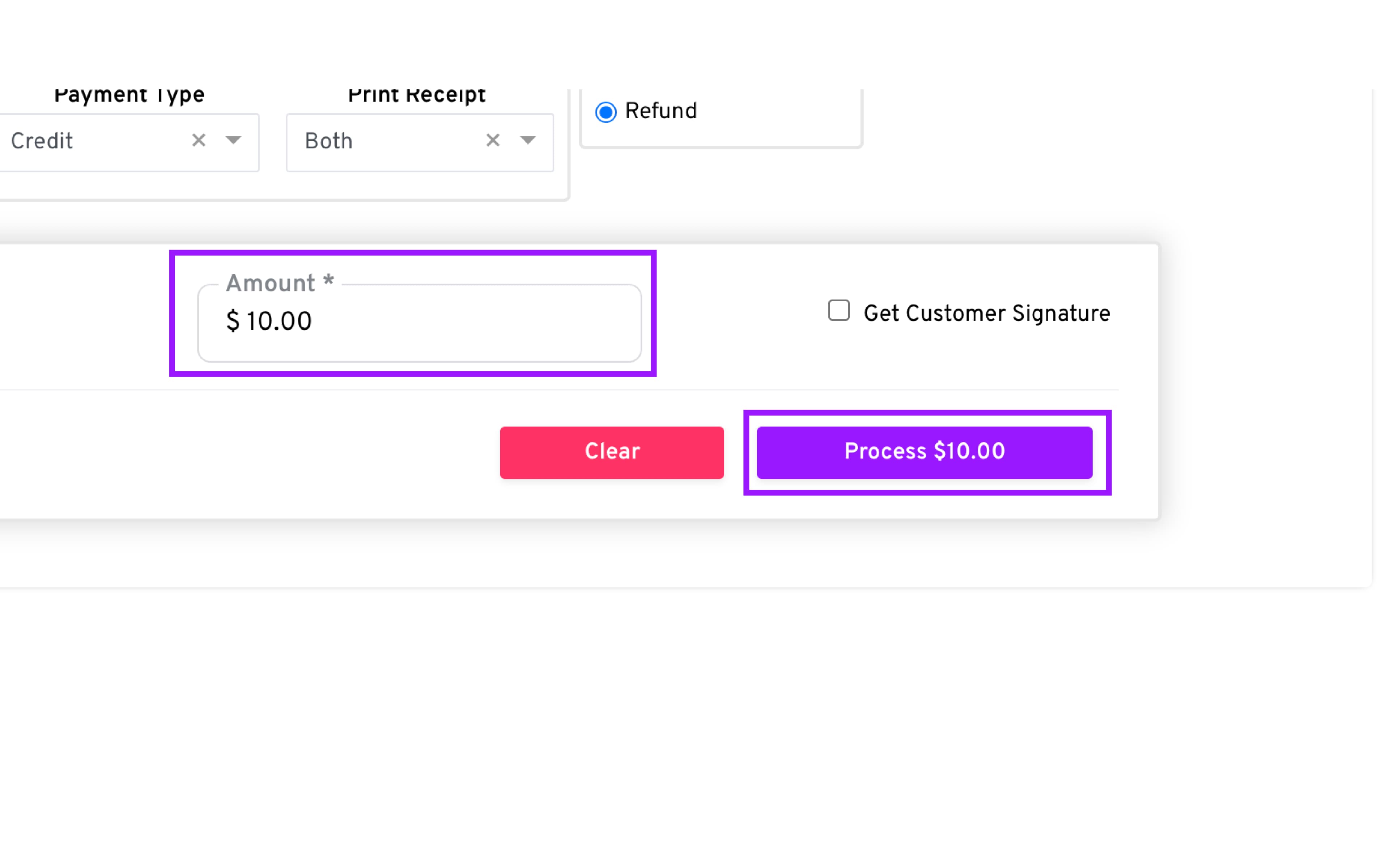
Task: Select the Refund radio button
Action: [606, 111]
